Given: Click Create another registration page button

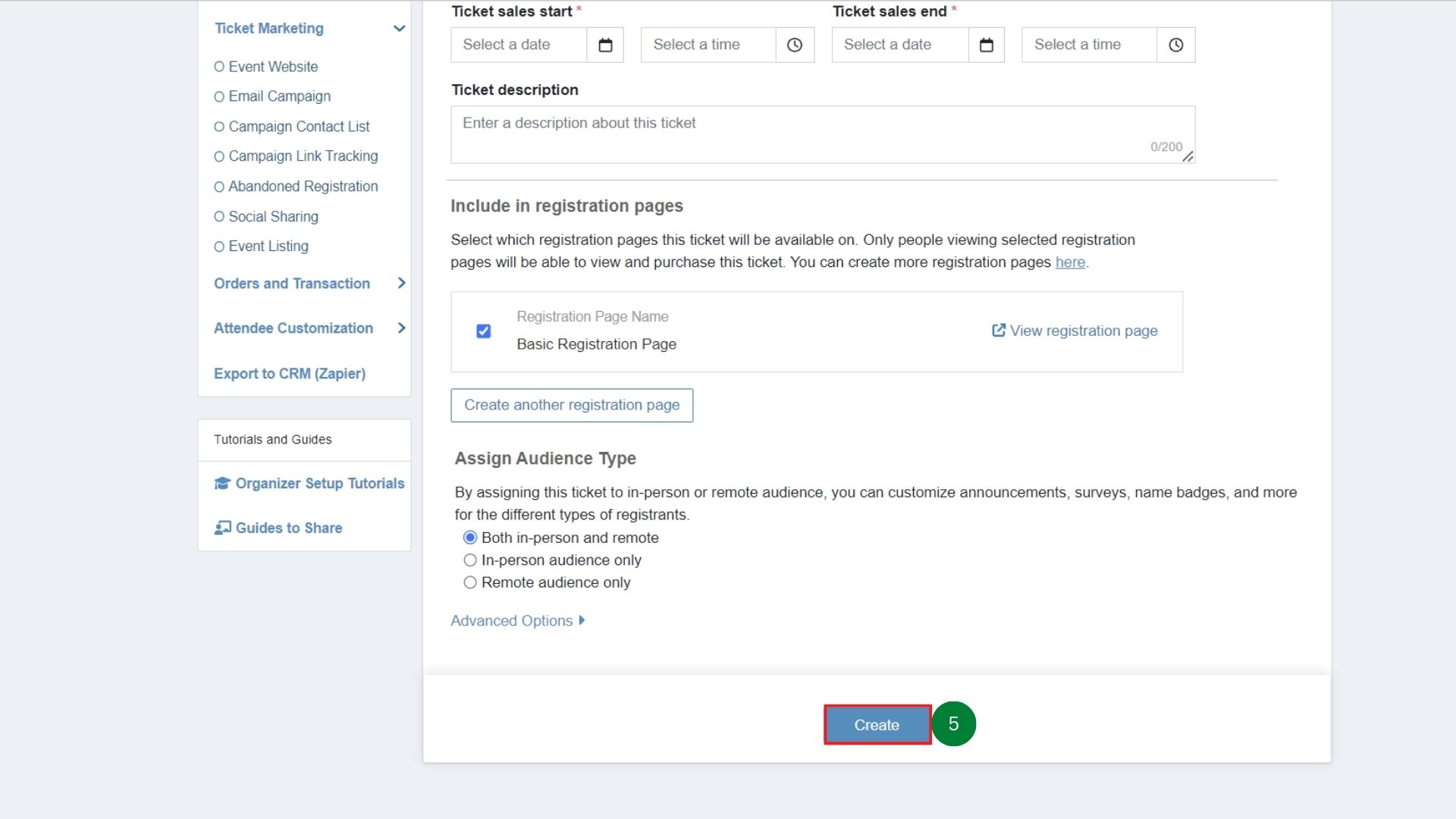Looking at the screenshot, I should coord(572,405).
